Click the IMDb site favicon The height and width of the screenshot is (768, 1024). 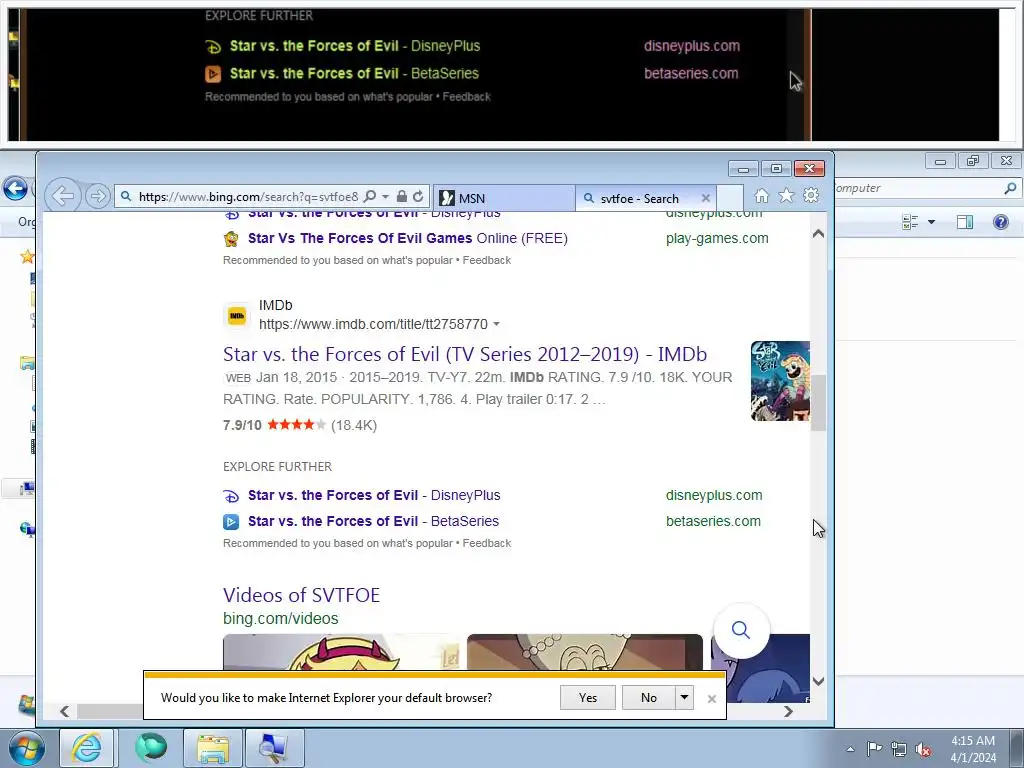point(236,316)
